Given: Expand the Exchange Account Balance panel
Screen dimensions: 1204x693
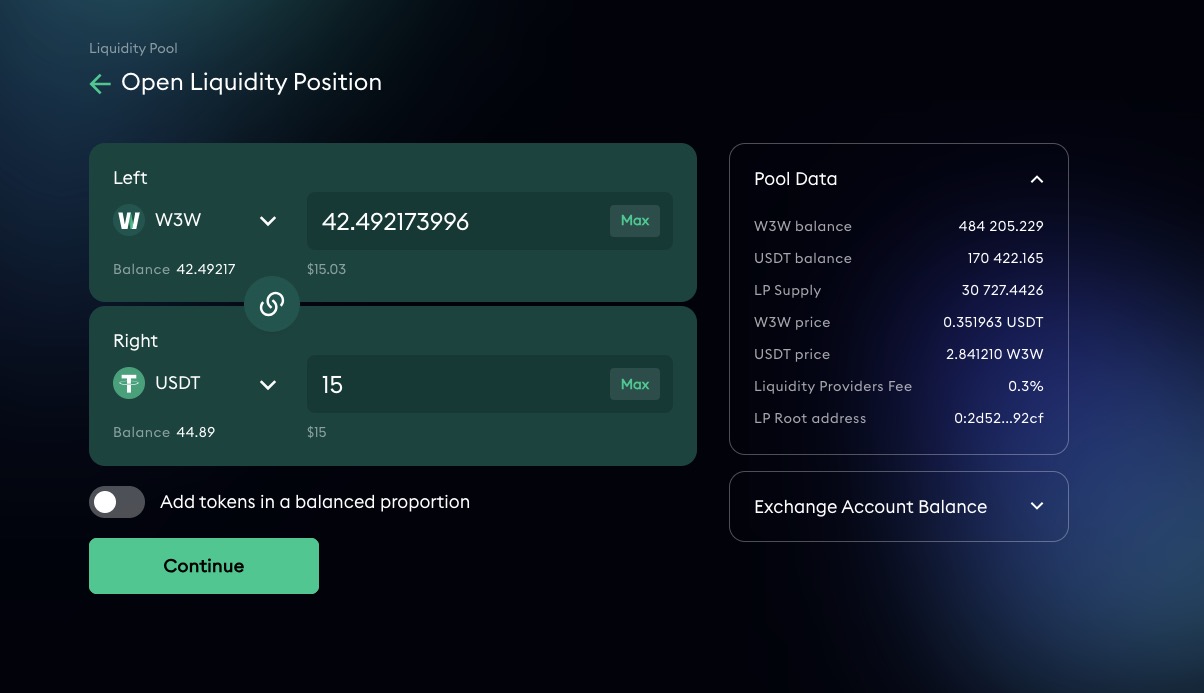Looking at the screenshot, I should point(1037,506).
